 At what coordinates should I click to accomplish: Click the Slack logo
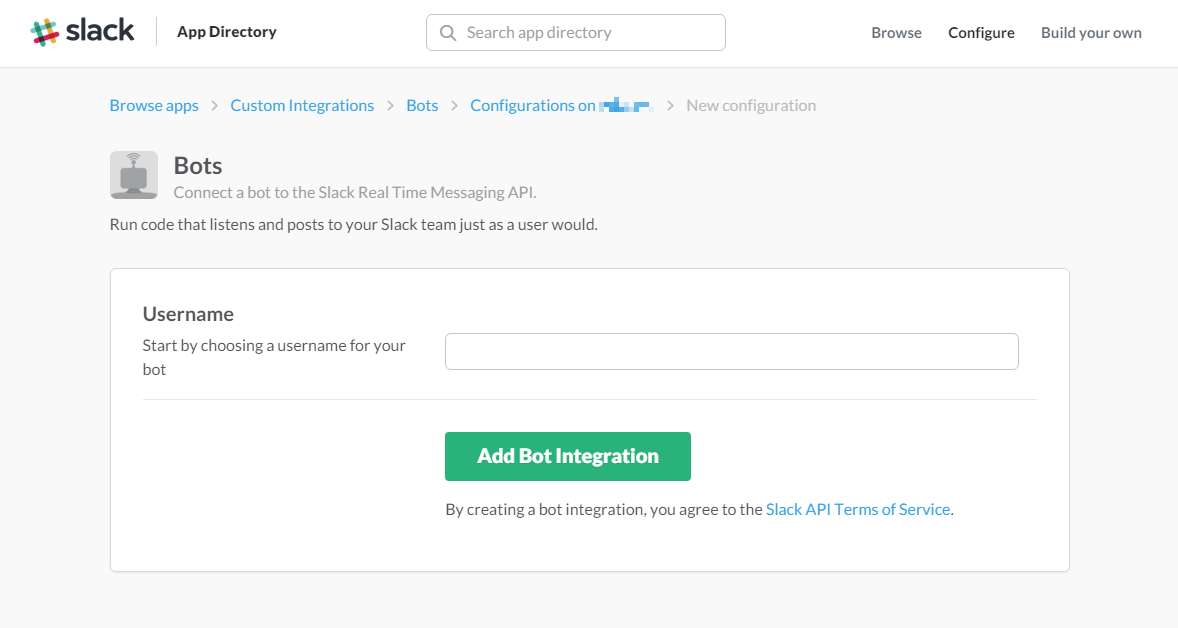(82, 32)
